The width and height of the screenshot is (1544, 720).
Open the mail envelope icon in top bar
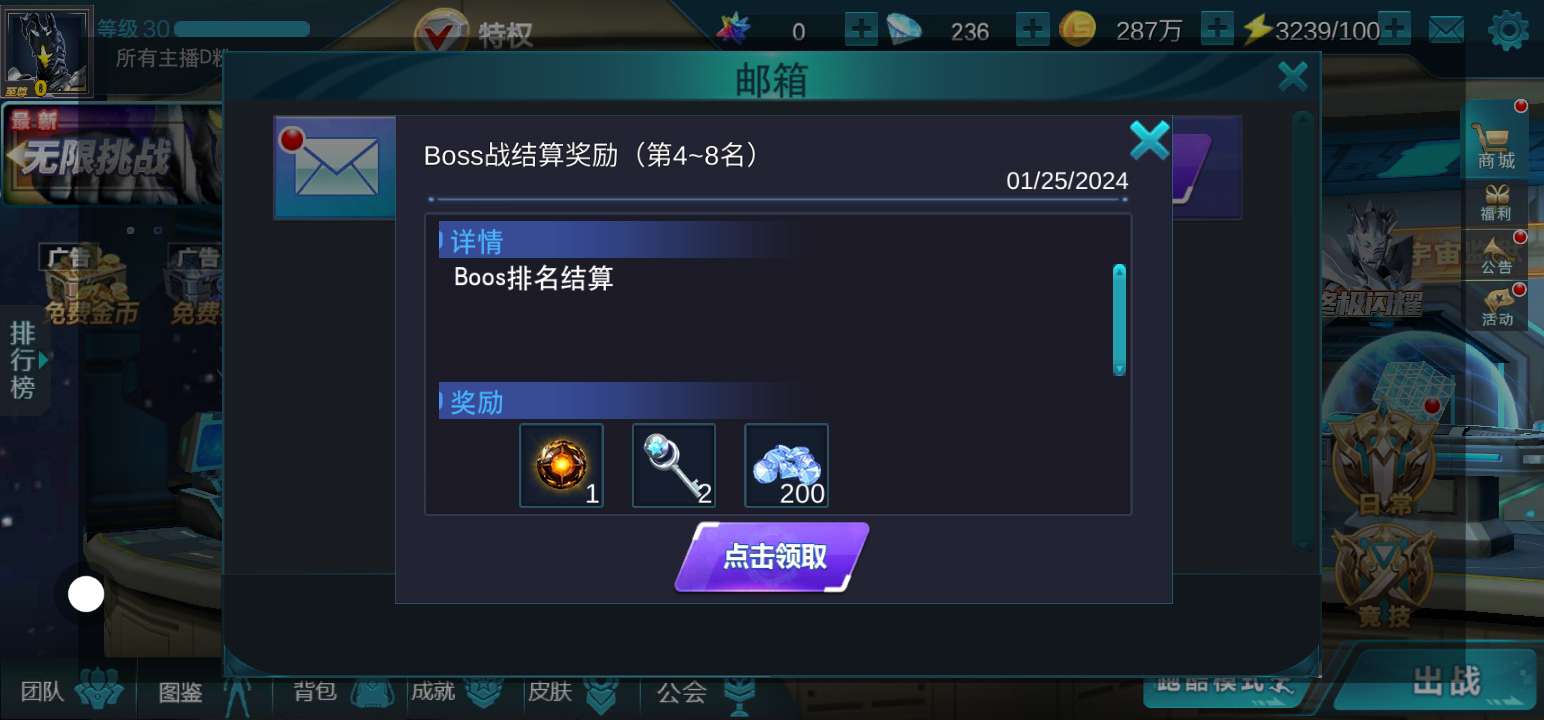tap(1446, 31)
